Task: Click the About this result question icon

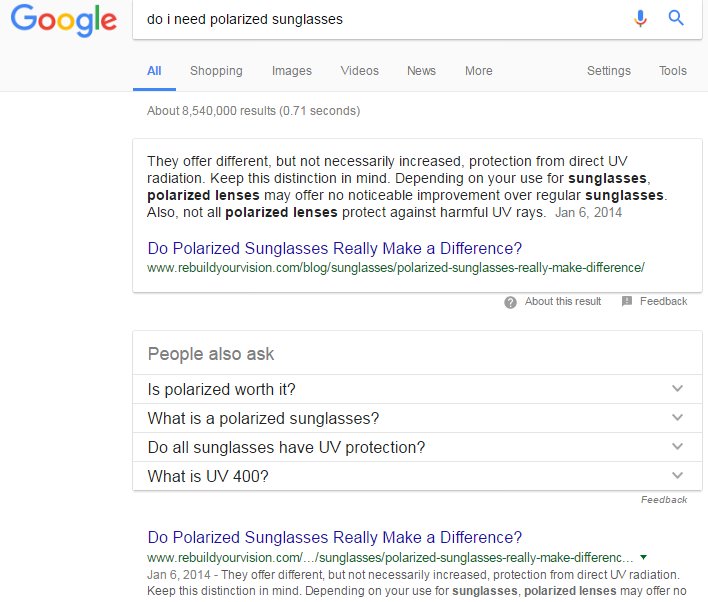Action: click(510, 302)
